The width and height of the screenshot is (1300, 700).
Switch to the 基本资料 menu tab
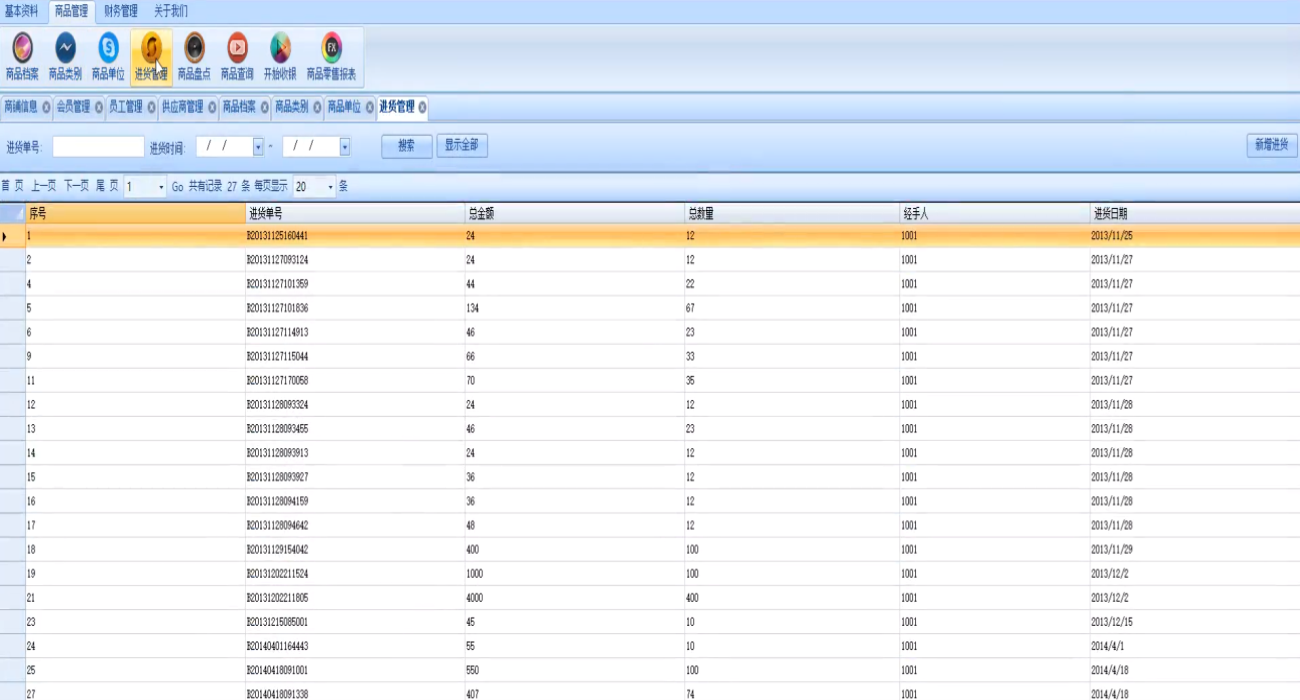click(22, 11)
